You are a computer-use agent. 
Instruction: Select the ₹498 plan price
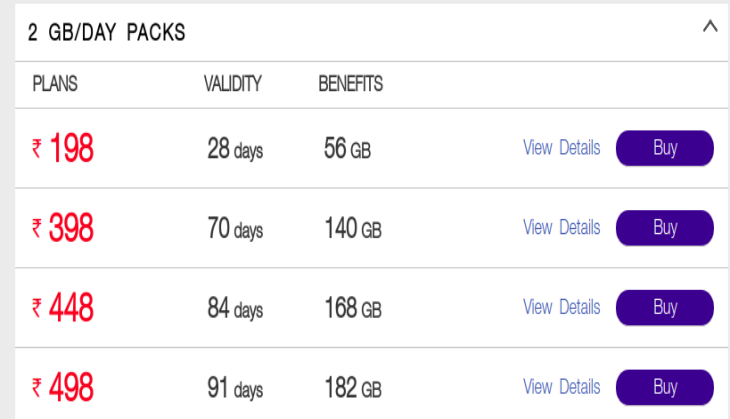62,387
